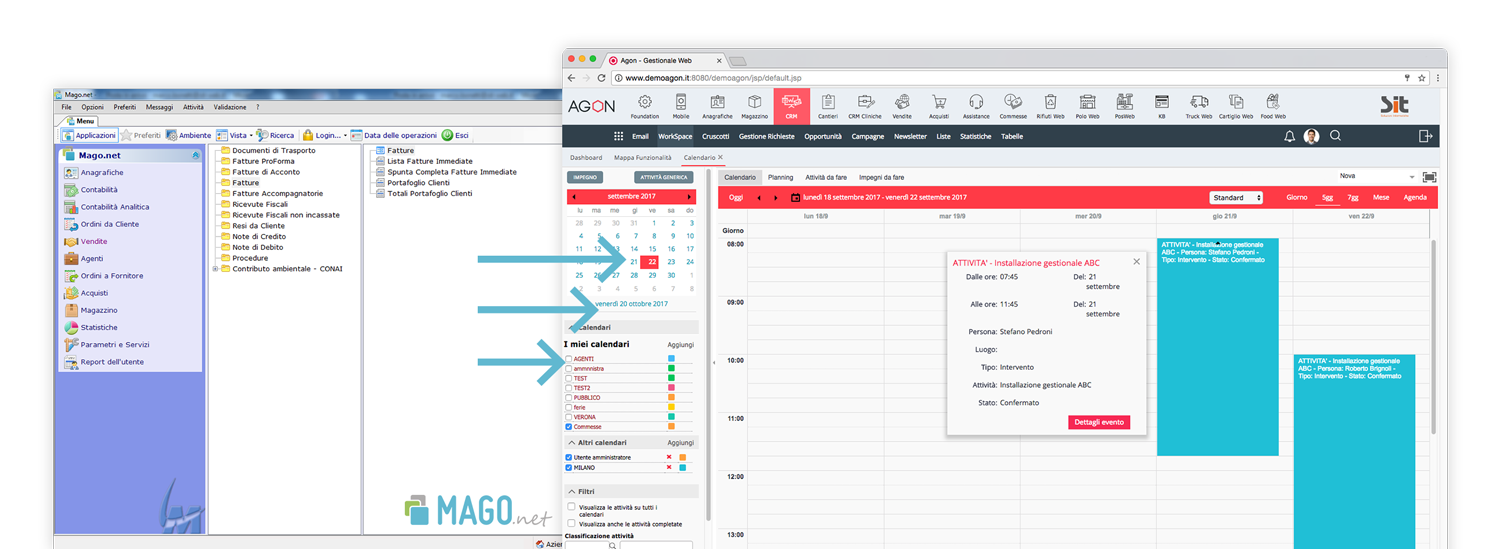Open the Vendite module in Agon toolbar

pyautogui.click(x=902, y=105)
